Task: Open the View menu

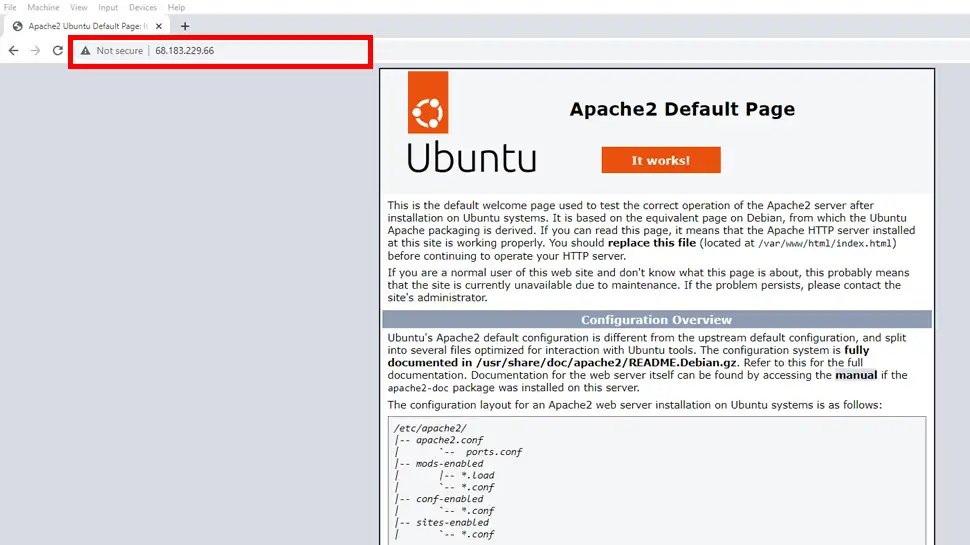Action: 79,7
